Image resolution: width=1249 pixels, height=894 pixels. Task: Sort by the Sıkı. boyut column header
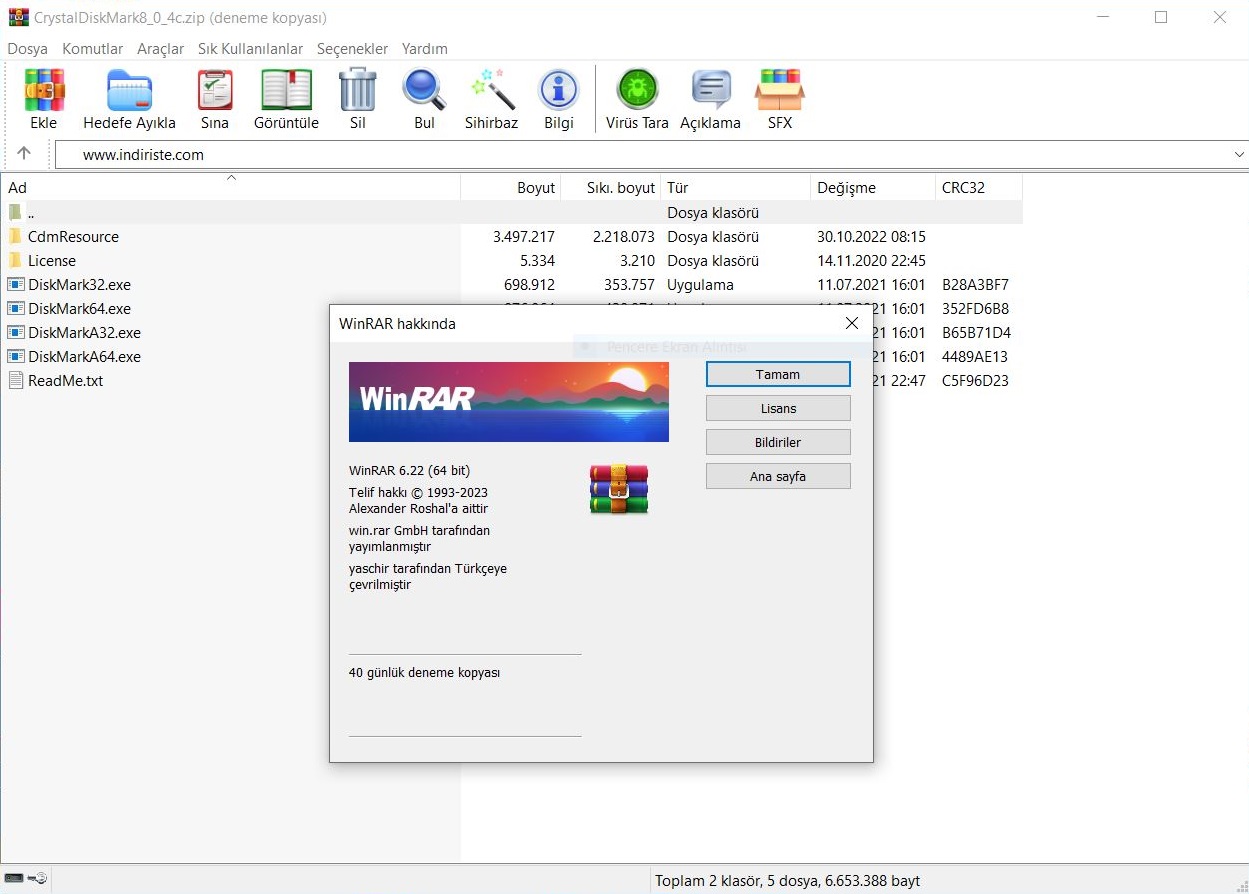pyautogui.click(x=611, y=187)
